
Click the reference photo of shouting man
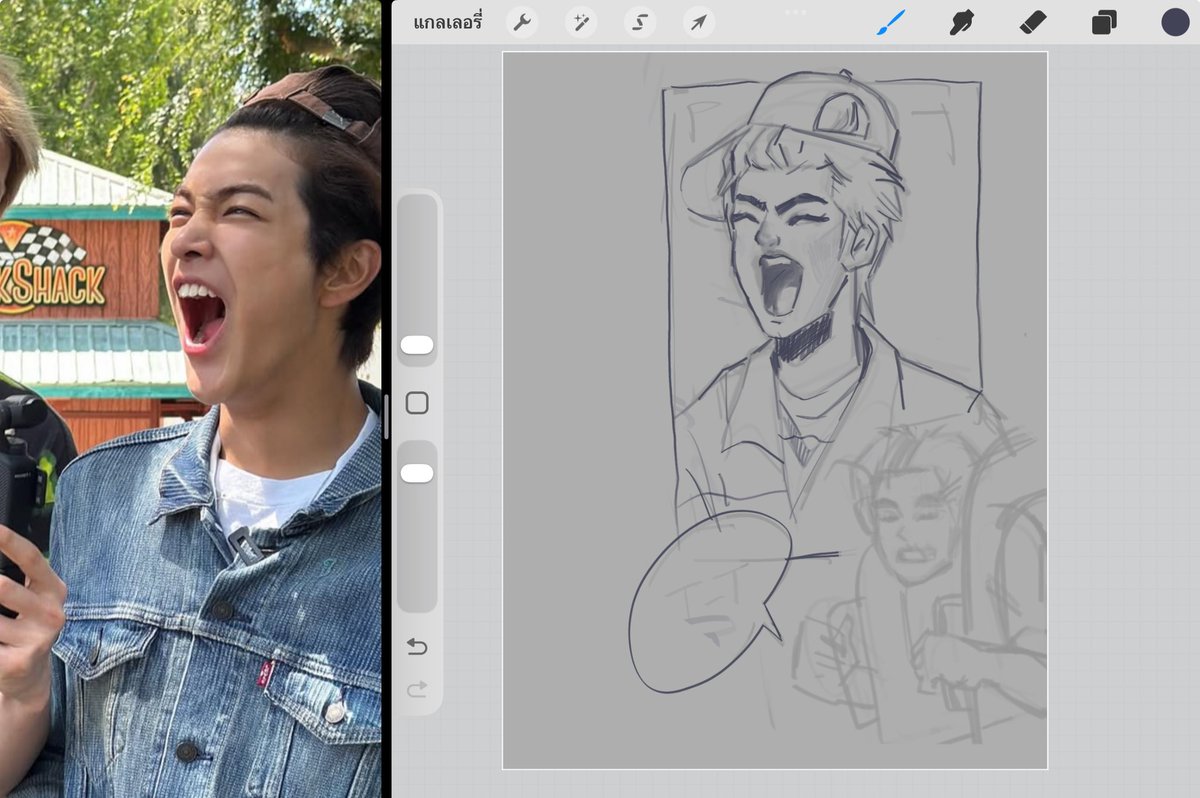[190, 399]
